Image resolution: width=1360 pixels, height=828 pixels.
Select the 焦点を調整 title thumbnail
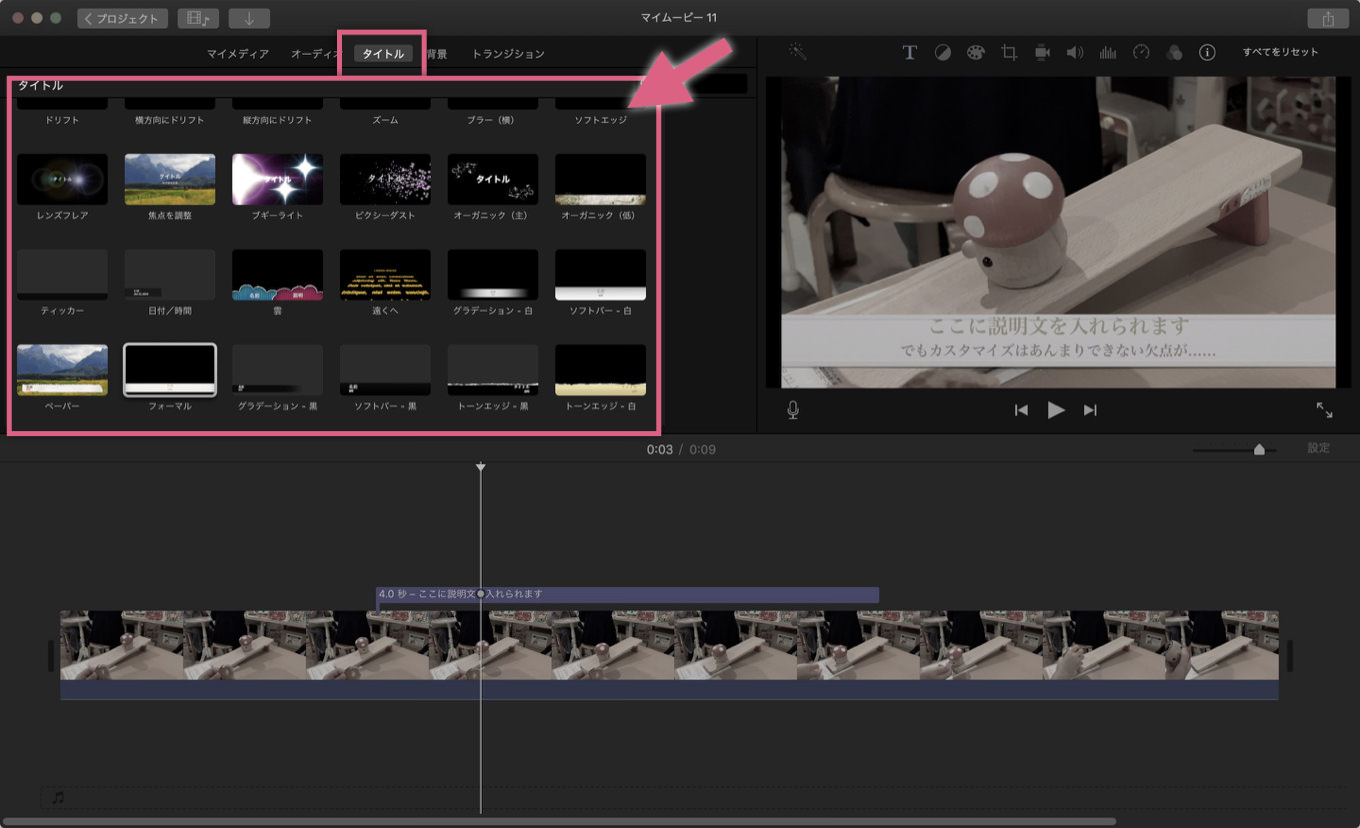pyautogui.click(x=170, y=179)
